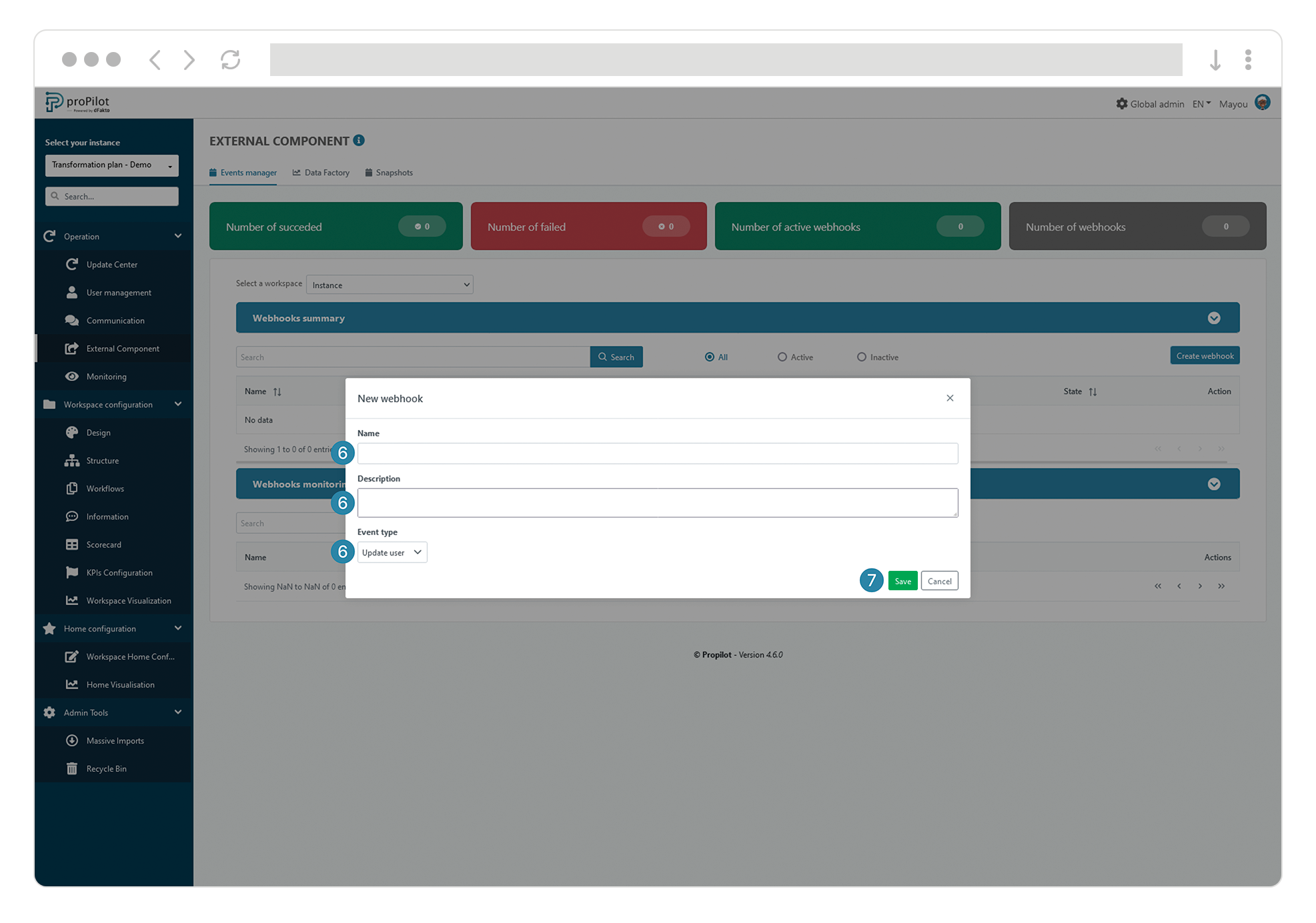Select the All radio button

[x=710, y=357]
